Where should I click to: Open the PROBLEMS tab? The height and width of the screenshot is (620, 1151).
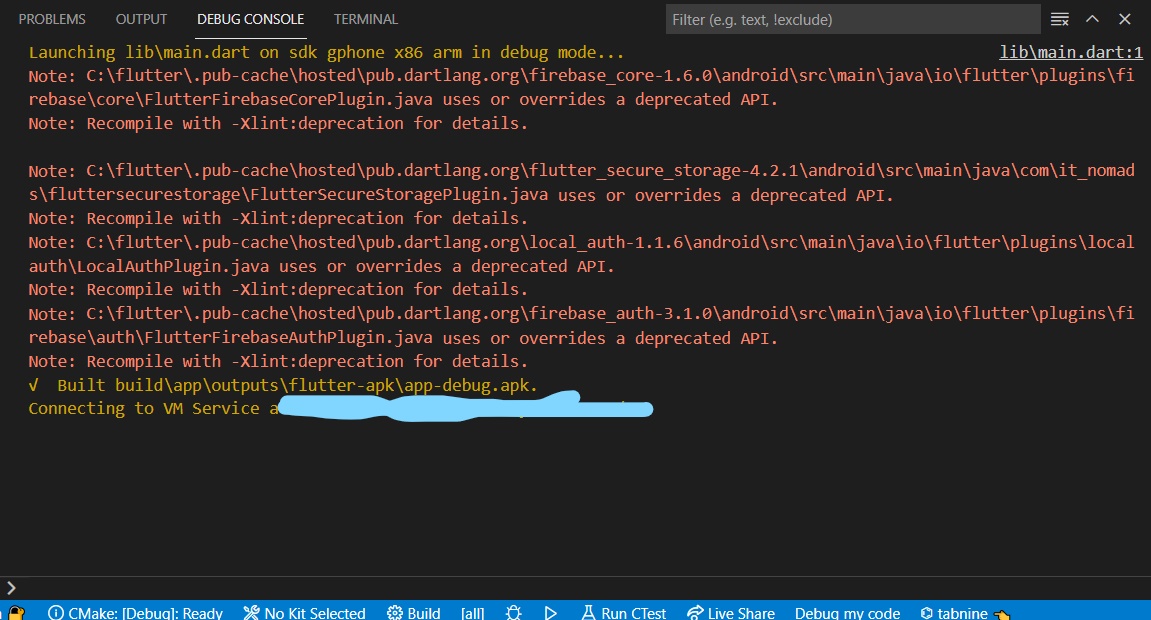tap(52, 18)
